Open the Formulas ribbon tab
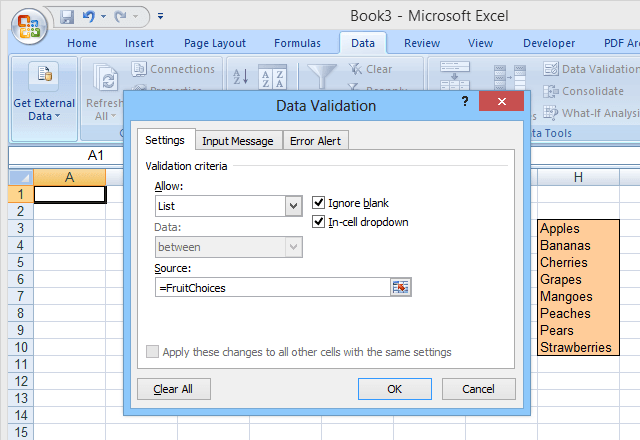This screenshot has height=440, width=640. click(298, 43)
